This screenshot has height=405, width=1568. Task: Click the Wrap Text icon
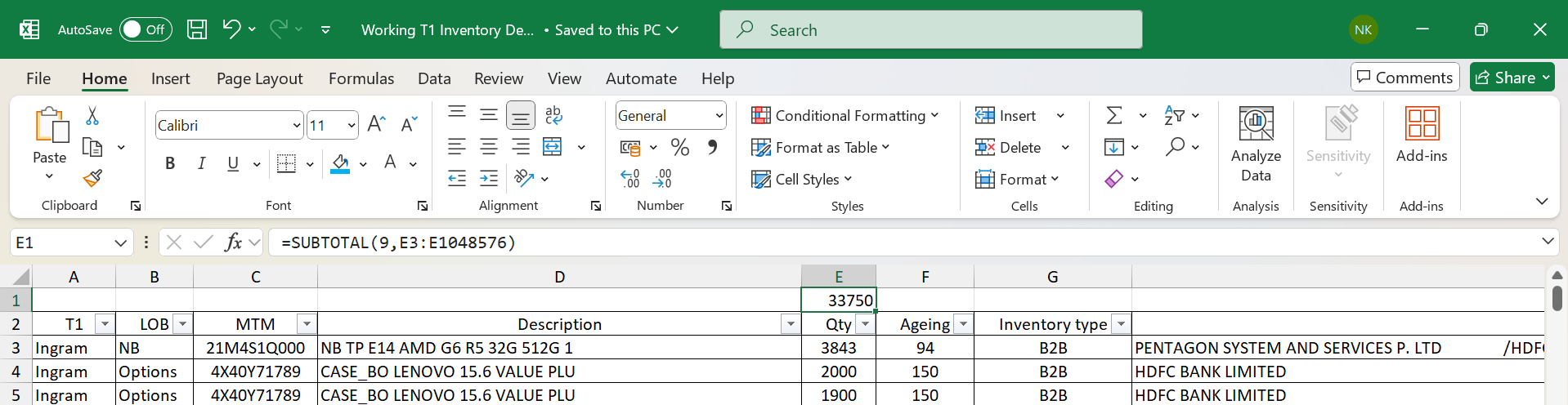(553, 115)
